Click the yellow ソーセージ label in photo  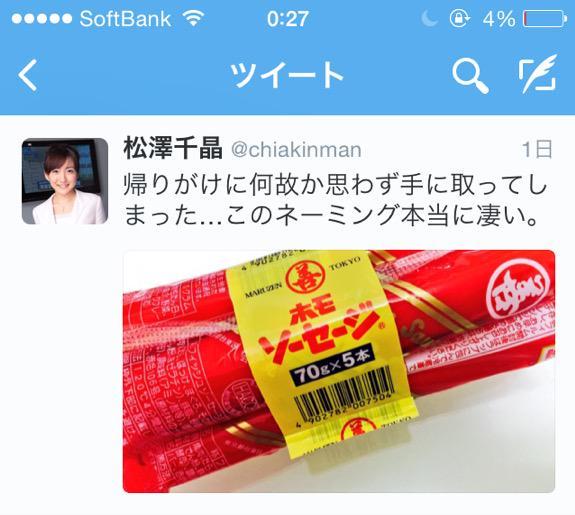click(x=321, y=352)
